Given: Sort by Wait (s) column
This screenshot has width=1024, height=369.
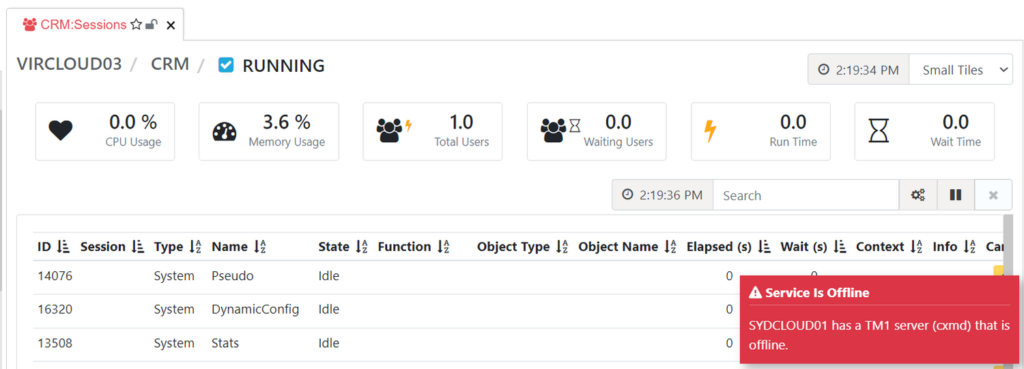Looking at the screenshot, I should (813, 247).
